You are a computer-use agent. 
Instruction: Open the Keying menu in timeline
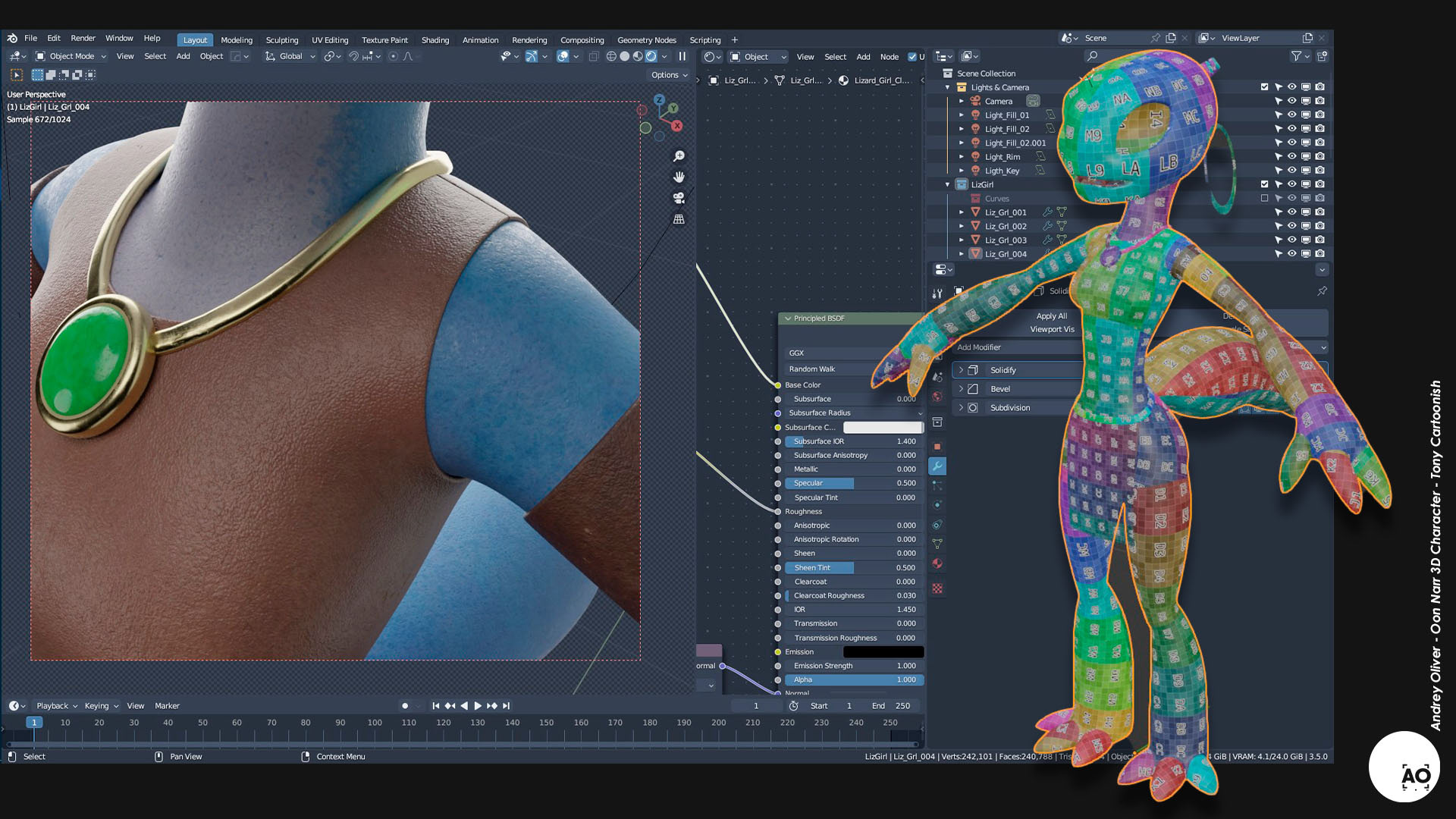click(x=101, y=706)
